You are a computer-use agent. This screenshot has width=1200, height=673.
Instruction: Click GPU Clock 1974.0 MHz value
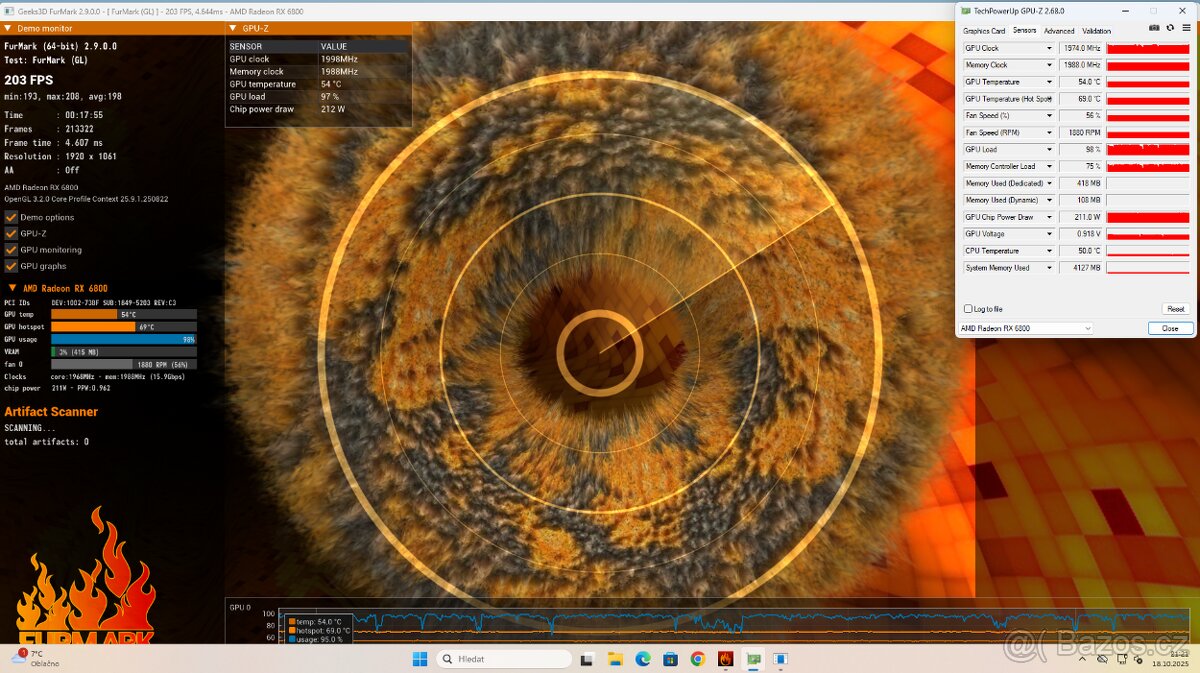[x=1081, y=48]
